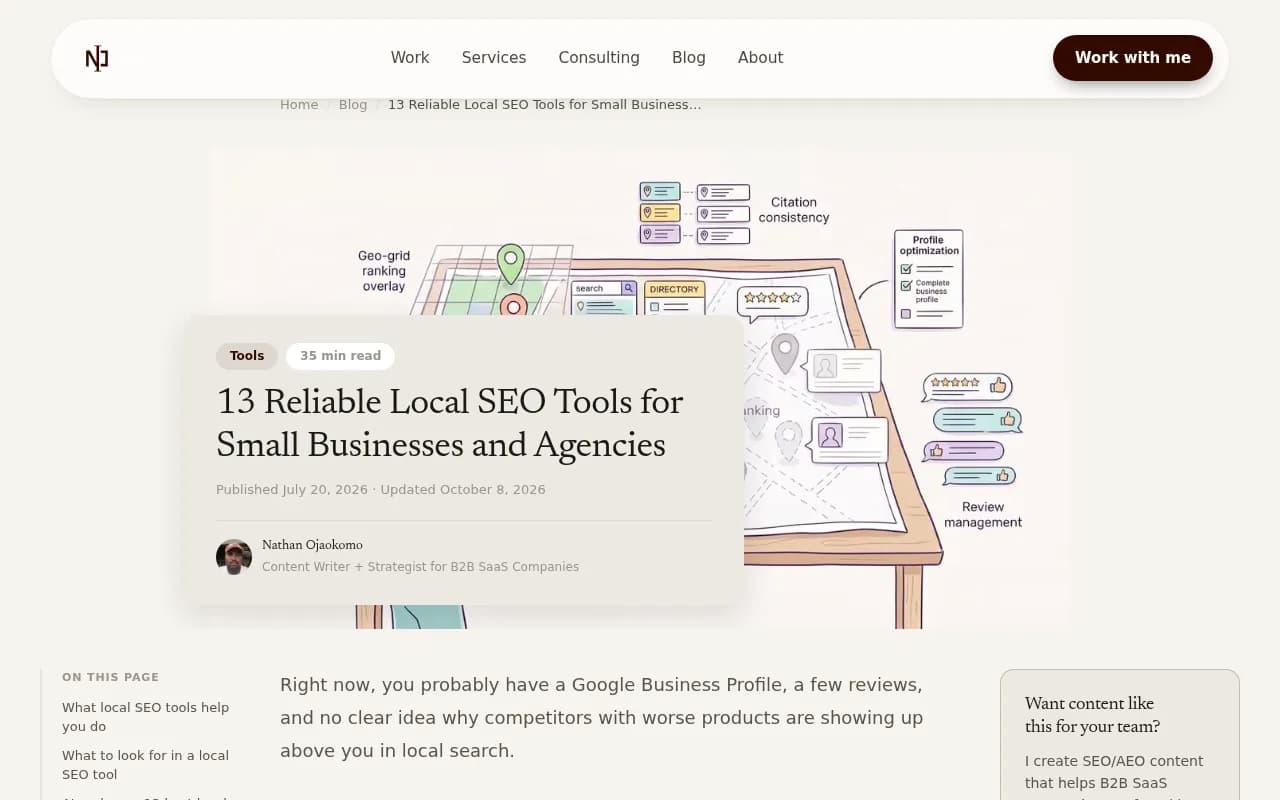Click the green map pin in the hero illustration

click(511, 263)
